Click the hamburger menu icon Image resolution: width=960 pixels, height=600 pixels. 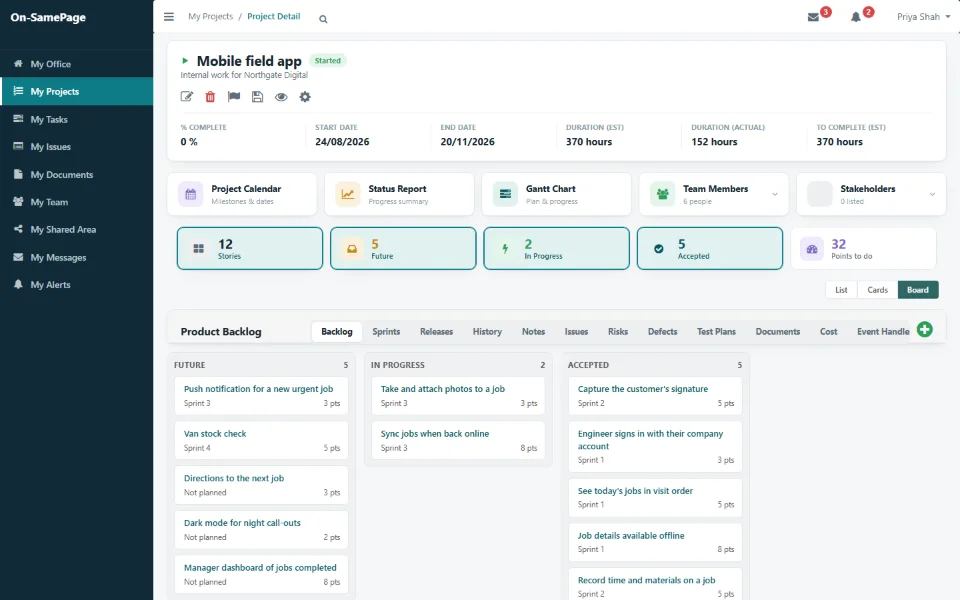click(x=169, y=17)
